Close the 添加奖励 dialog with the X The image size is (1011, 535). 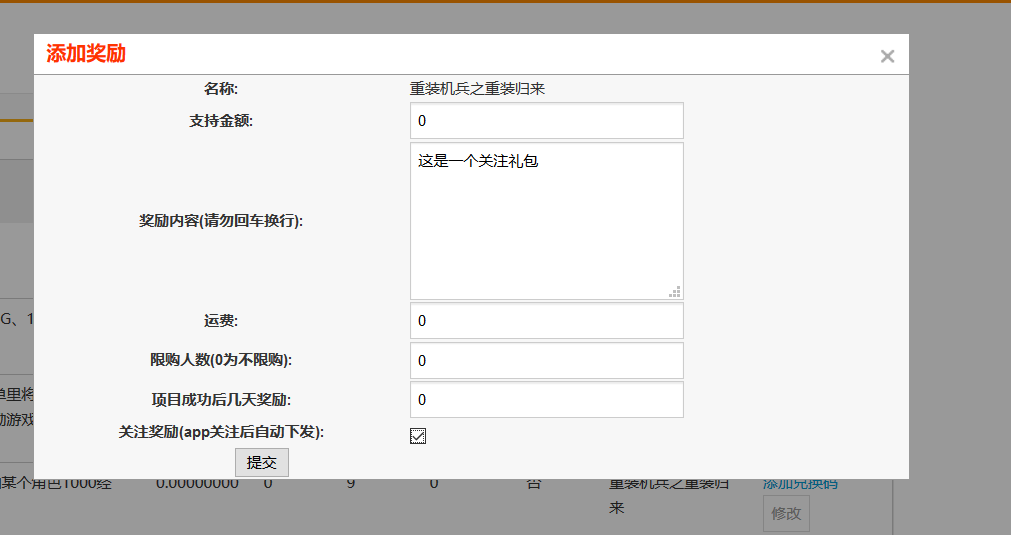[x=887, y=57]
